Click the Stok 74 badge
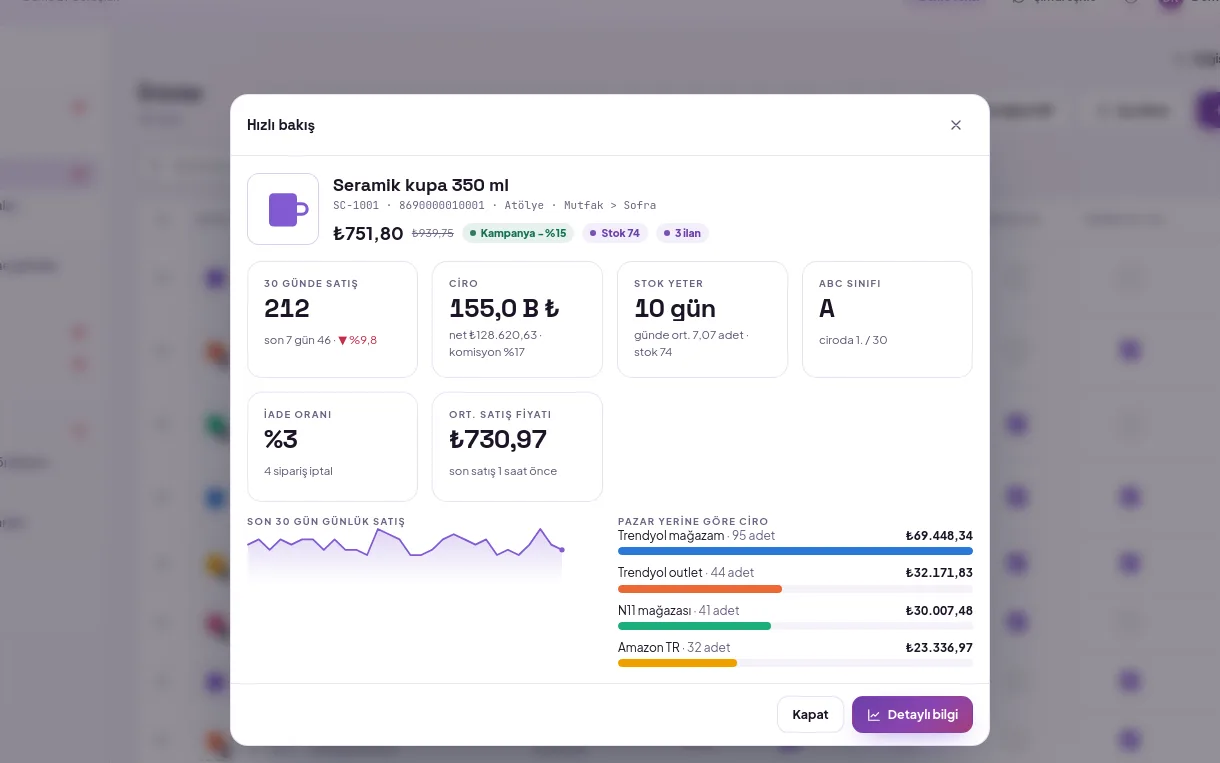This screenshot has height=763, width=1220. click(615, 233)
